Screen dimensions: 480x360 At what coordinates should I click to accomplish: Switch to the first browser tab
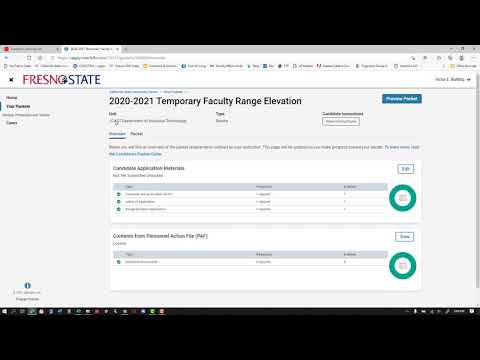[x=31, y=49]
